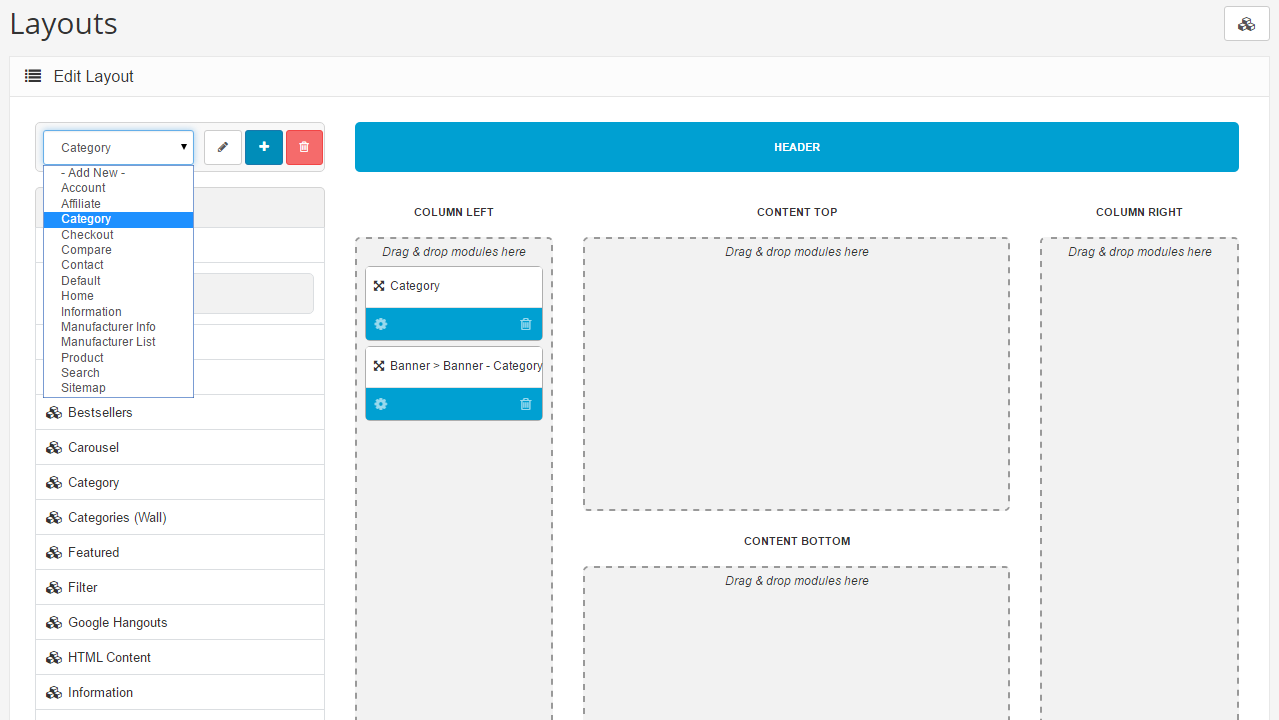1279x720 pixels.
Task: Click move handle icon on Banner module
Action: 379,366
